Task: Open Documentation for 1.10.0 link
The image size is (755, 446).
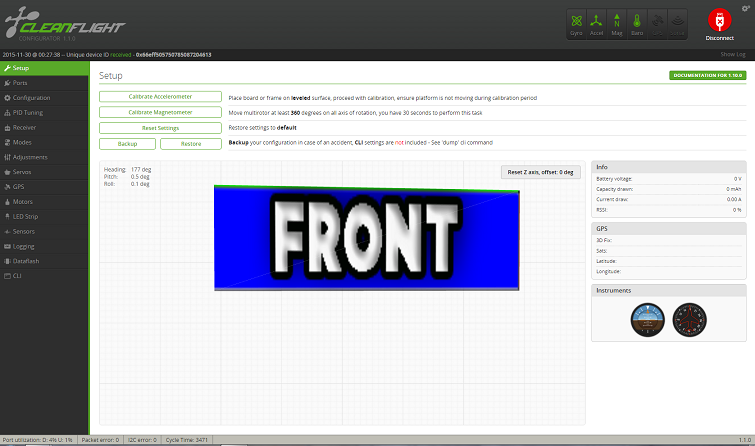Action: click(x=707, y=75)
